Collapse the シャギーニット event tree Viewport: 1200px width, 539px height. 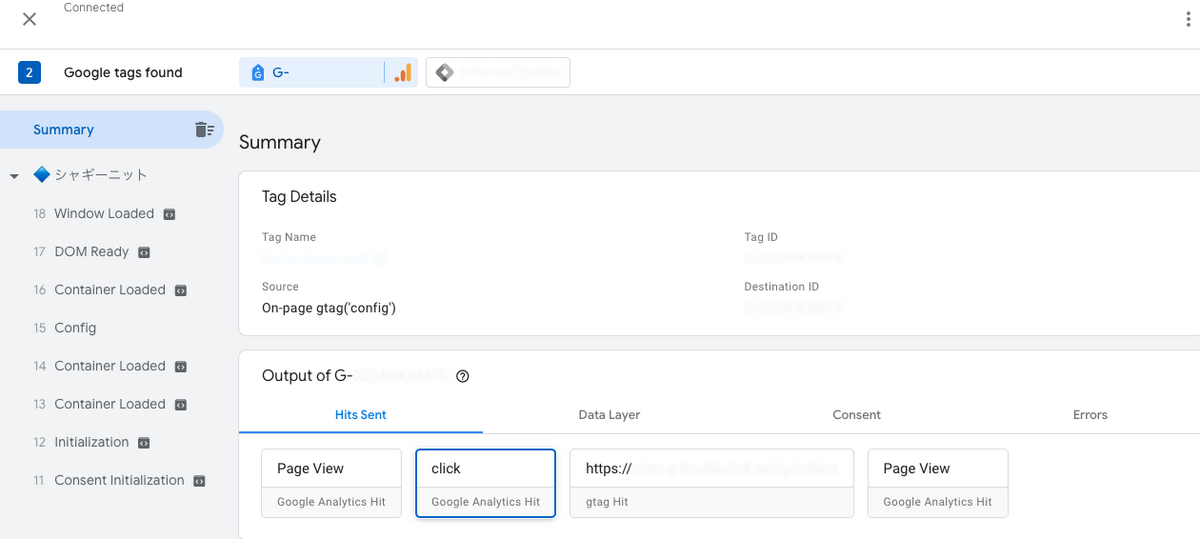[x=14, y=176]
